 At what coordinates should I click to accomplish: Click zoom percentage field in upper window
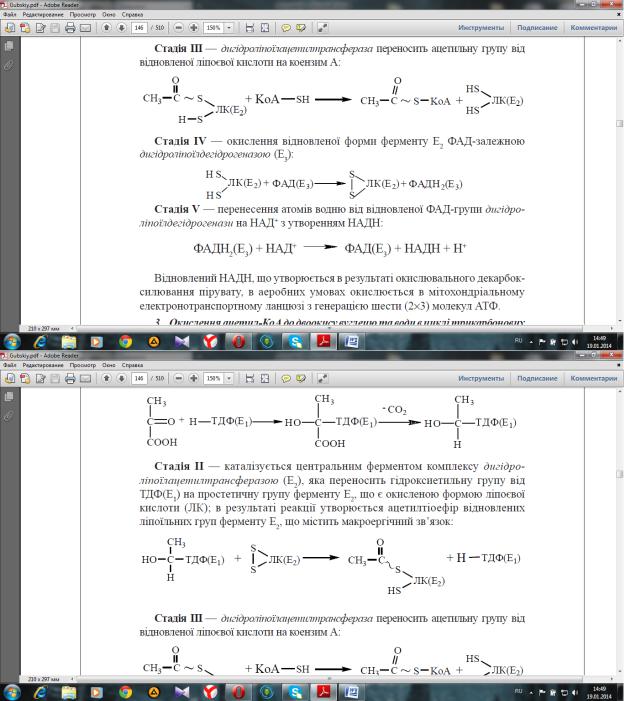pyautogui.click(x=214, y=28)
